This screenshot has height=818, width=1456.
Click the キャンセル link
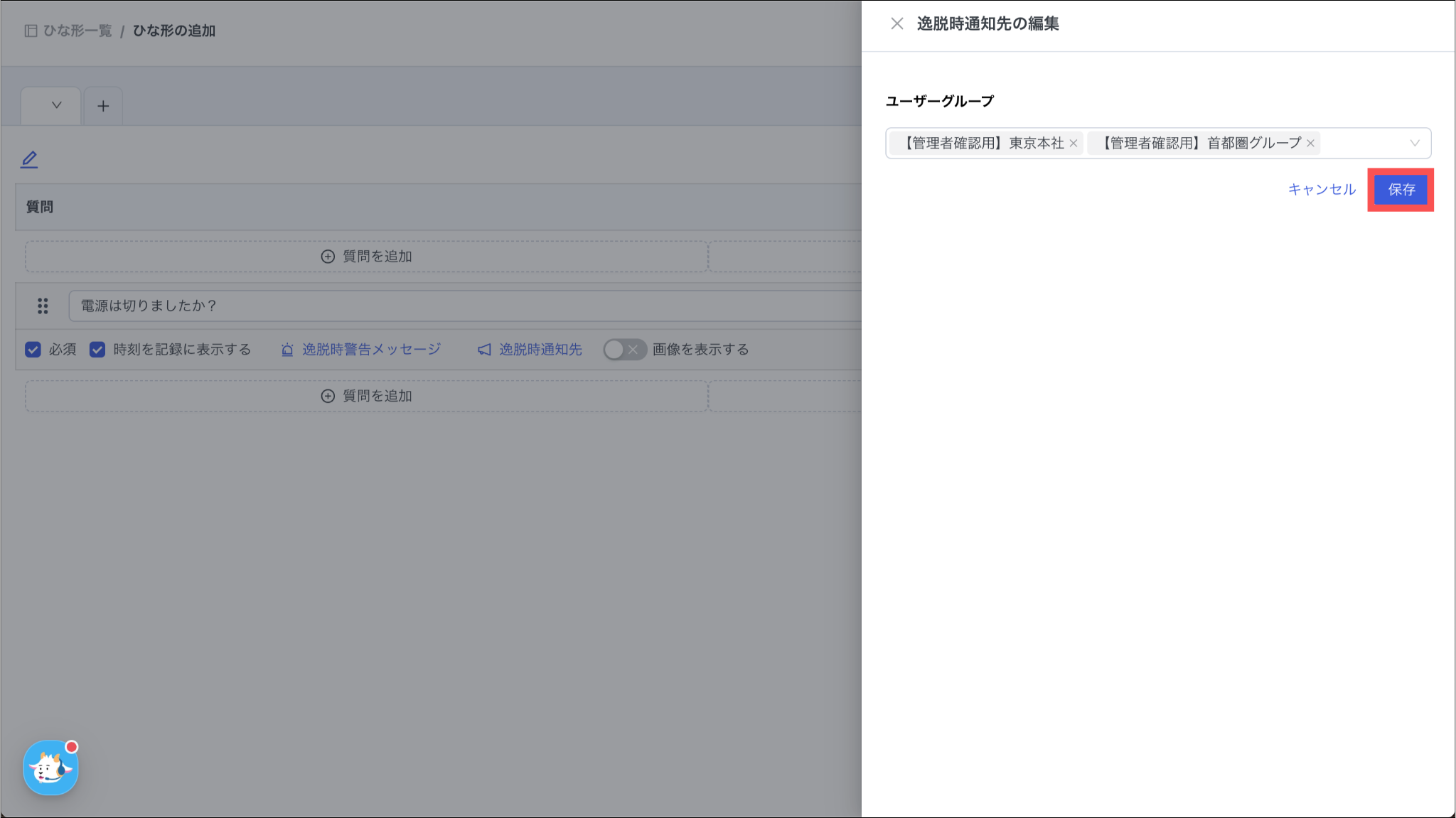point(1322,190)
